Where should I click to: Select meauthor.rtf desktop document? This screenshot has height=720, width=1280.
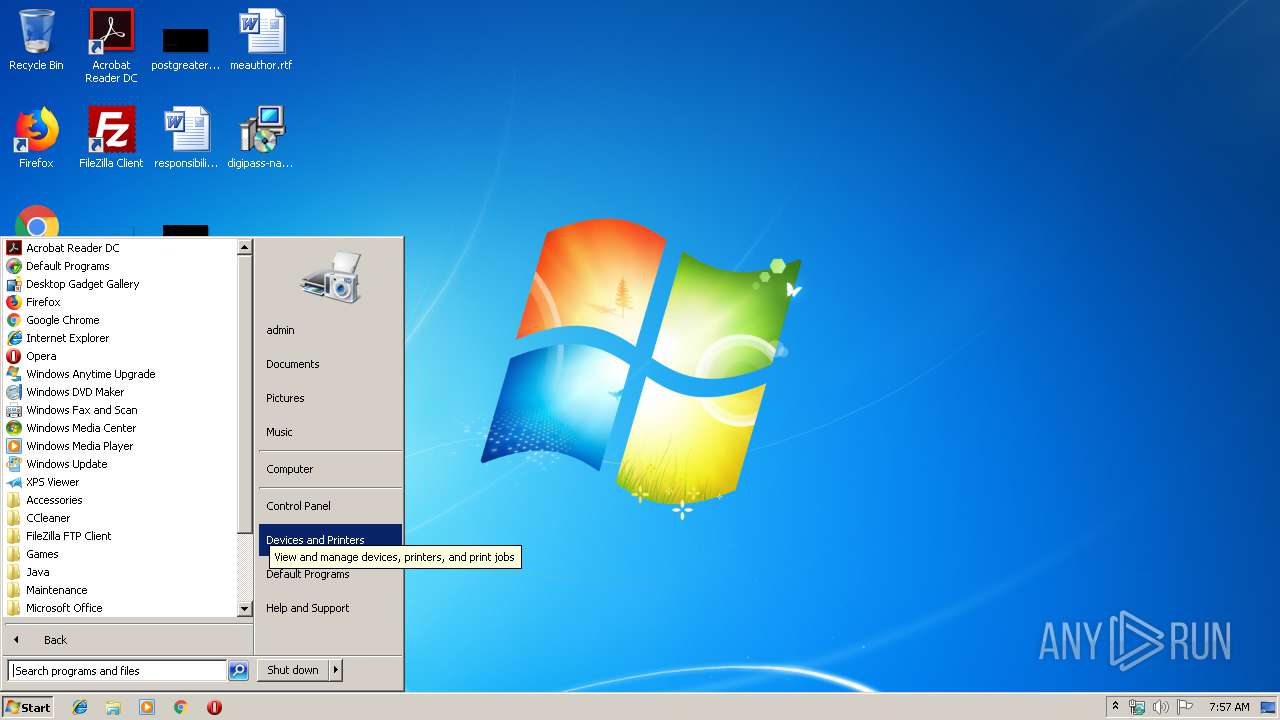coord(261,41)
